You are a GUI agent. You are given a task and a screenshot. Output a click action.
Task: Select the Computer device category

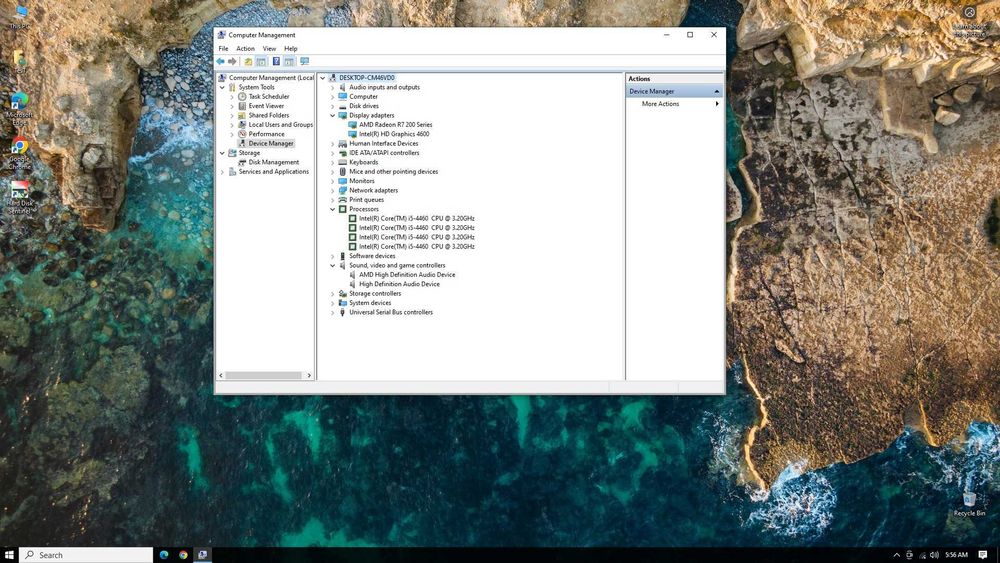(363, 96)
